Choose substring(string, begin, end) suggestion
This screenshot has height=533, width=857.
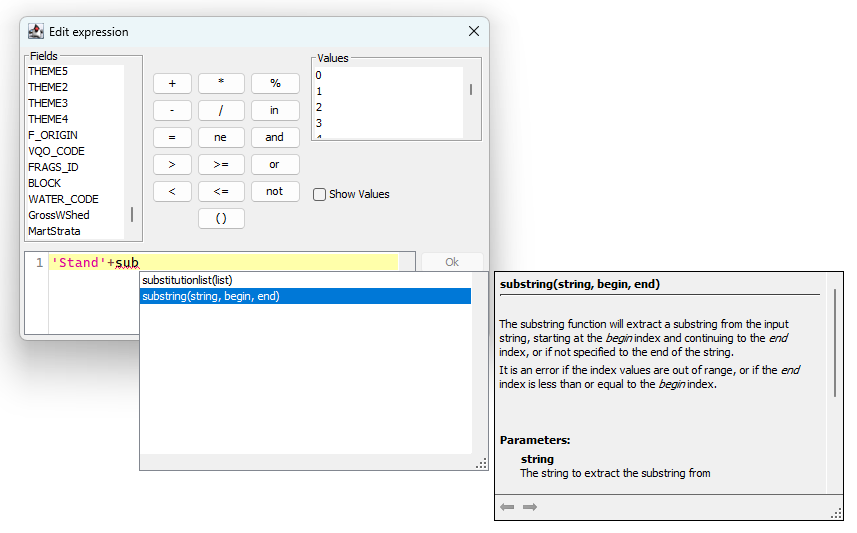coord(305,296)
